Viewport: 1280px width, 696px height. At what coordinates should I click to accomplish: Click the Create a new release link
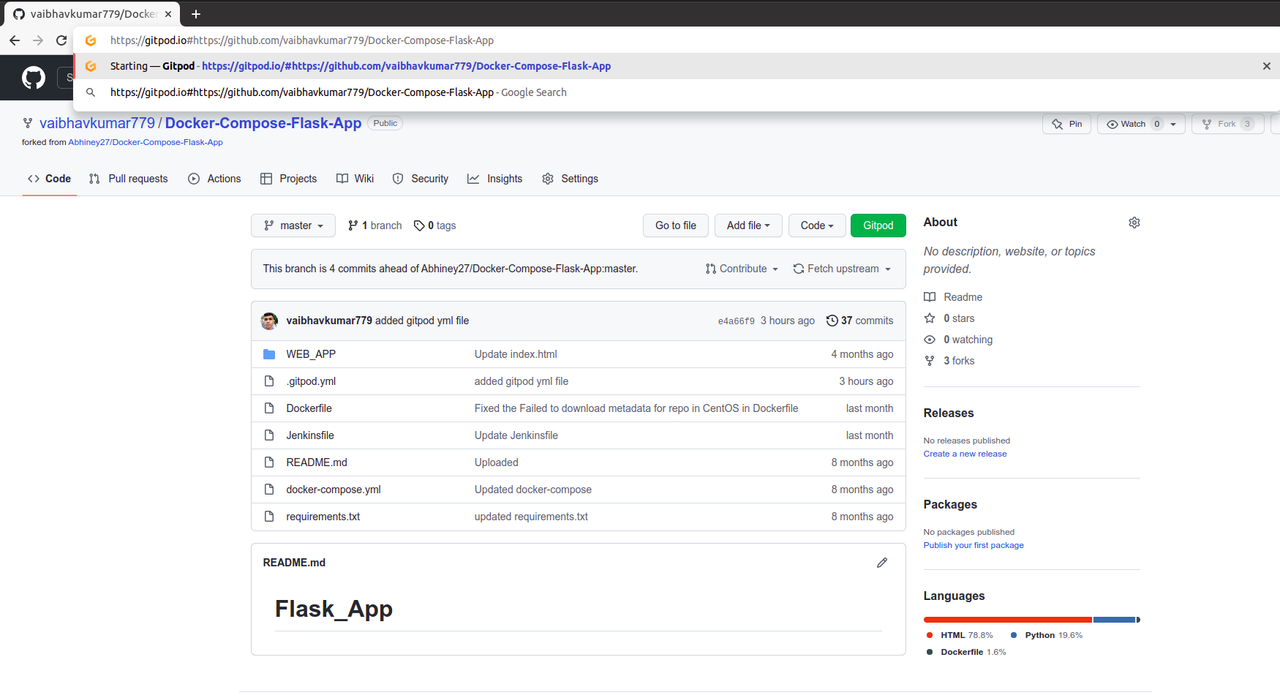[965, 454]
